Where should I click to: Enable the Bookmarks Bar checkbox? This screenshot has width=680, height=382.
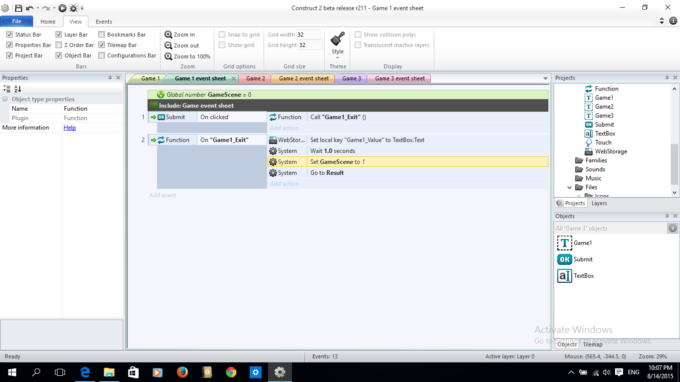click(101, 34)
